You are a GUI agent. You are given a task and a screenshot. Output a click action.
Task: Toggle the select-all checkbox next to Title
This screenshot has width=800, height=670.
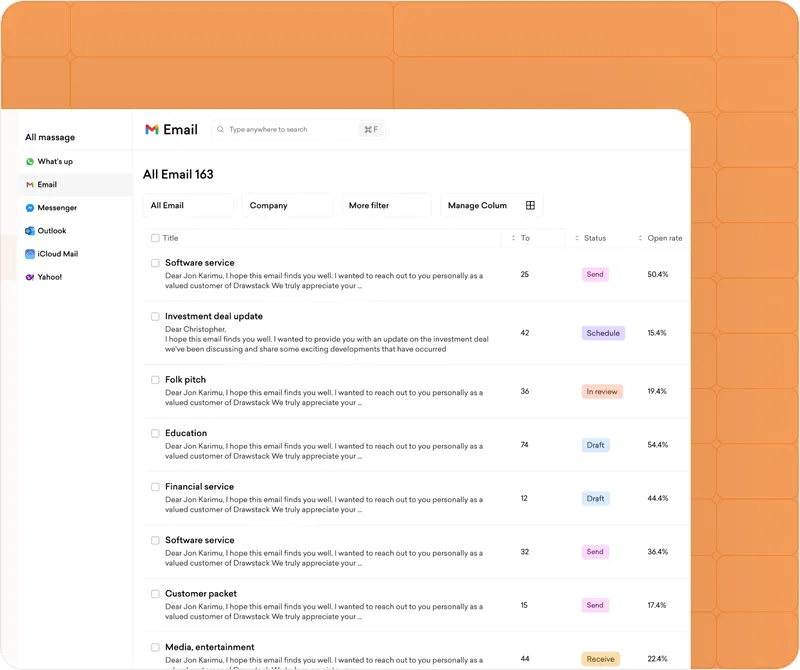click(x=155, y=238)
